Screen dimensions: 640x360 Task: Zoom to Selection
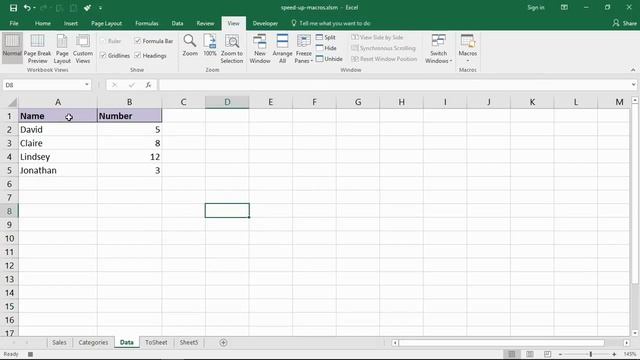[x=232, y=48]
